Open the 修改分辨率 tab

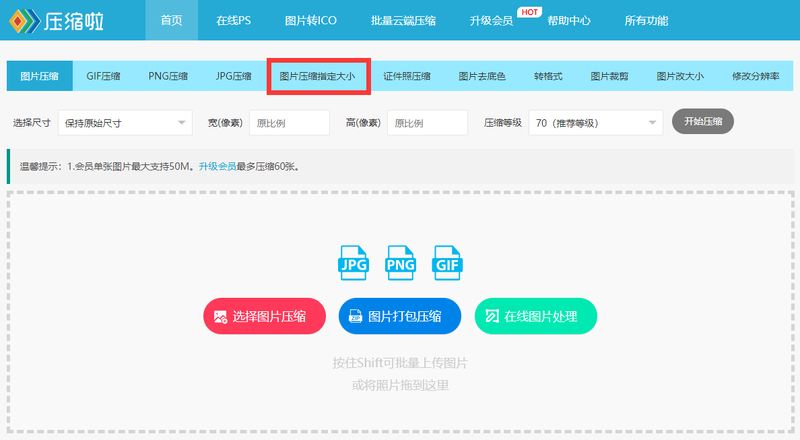click(x=755, y=76)
